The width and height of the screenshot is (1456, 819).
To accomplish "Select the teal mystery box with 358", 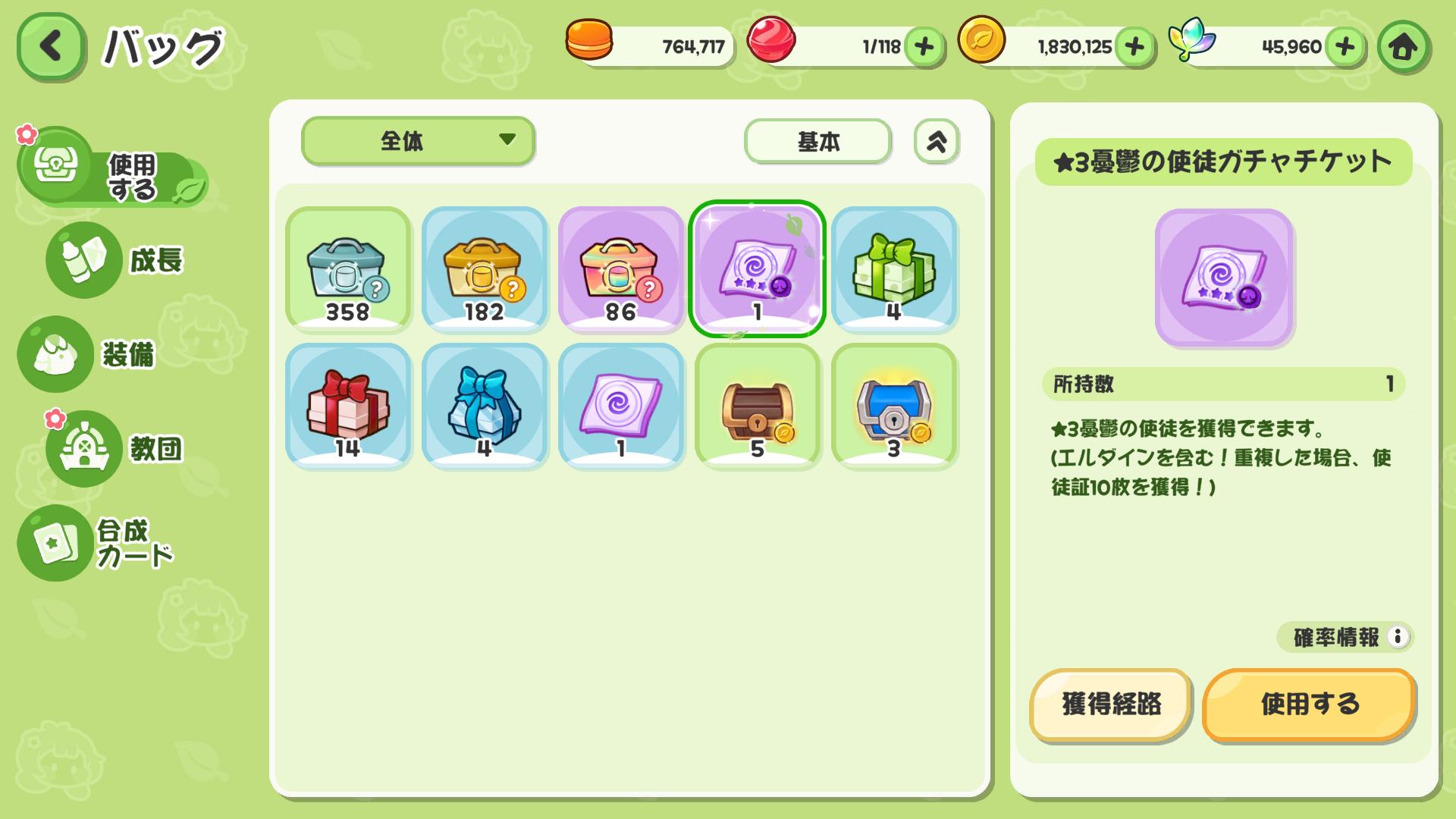I will pos(348,268).
